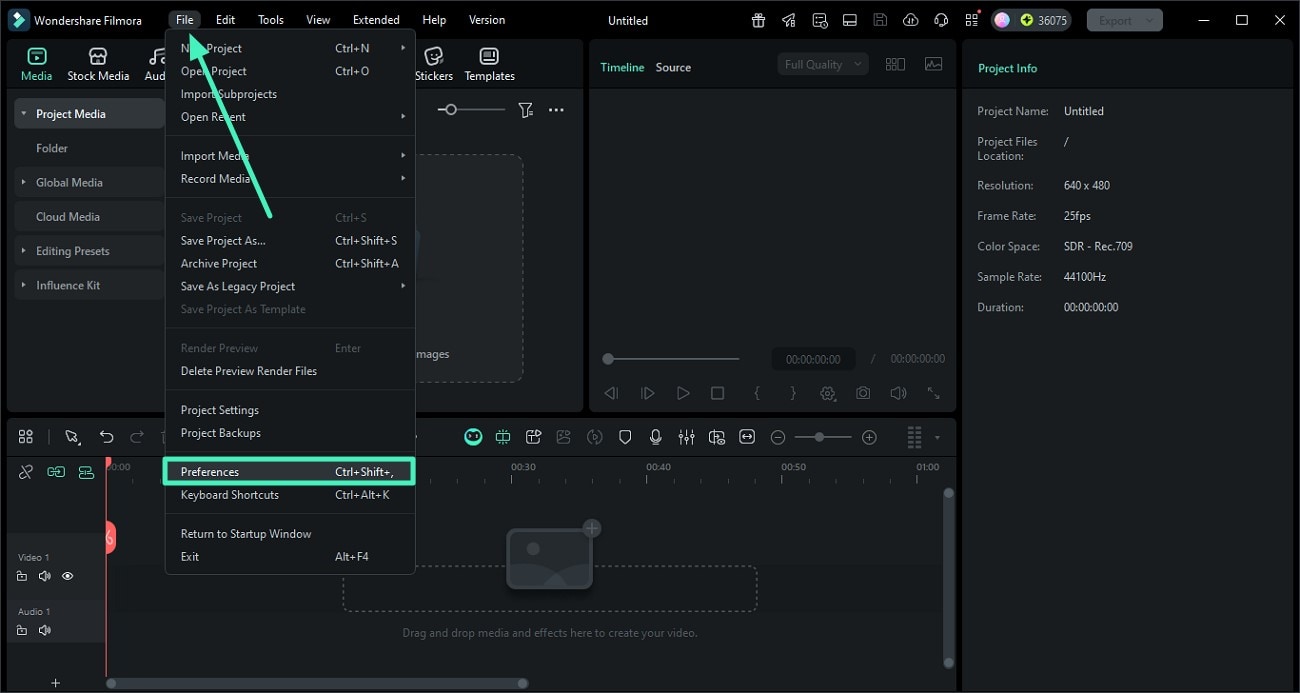
Task: Choose Preferences from the File menu
Action: [x=290, y=472]
